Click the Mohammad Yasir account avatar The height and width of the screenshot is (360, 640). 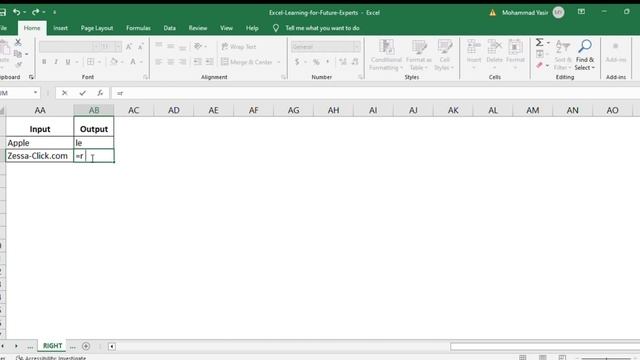[558, 13]
